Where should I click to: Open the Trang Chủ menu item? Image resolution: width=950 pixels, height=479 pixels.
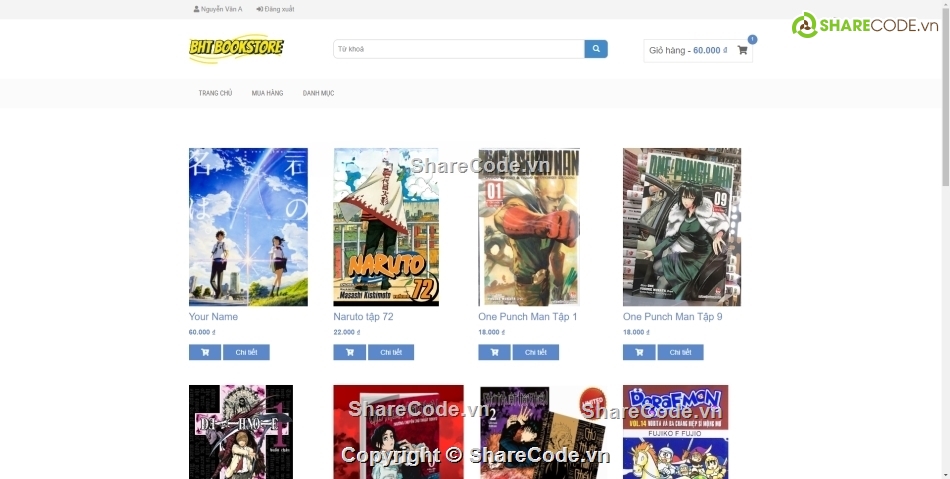tap(215, 93)
